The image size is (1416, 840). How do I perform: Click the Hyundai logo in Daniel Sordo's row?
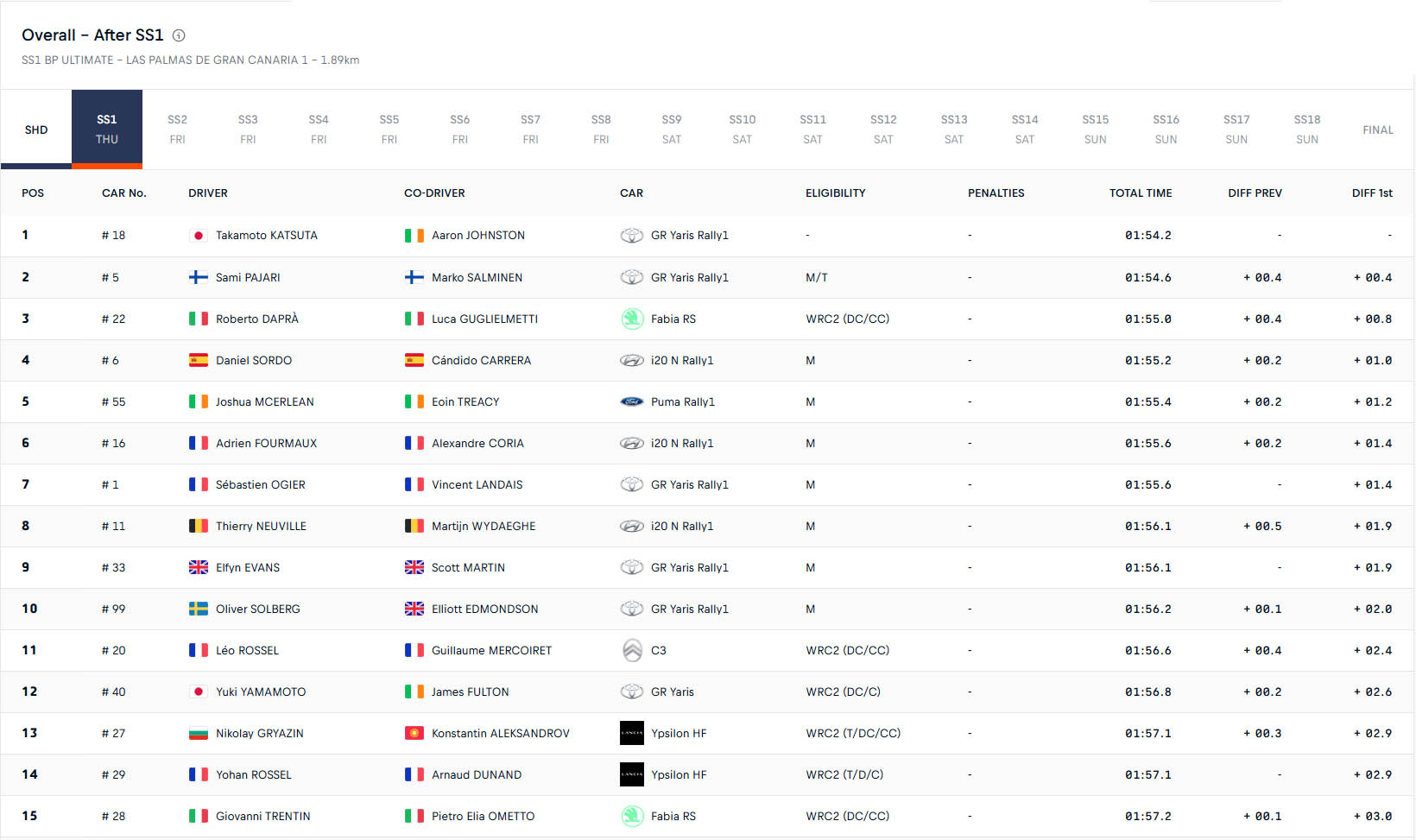point(632,360)
